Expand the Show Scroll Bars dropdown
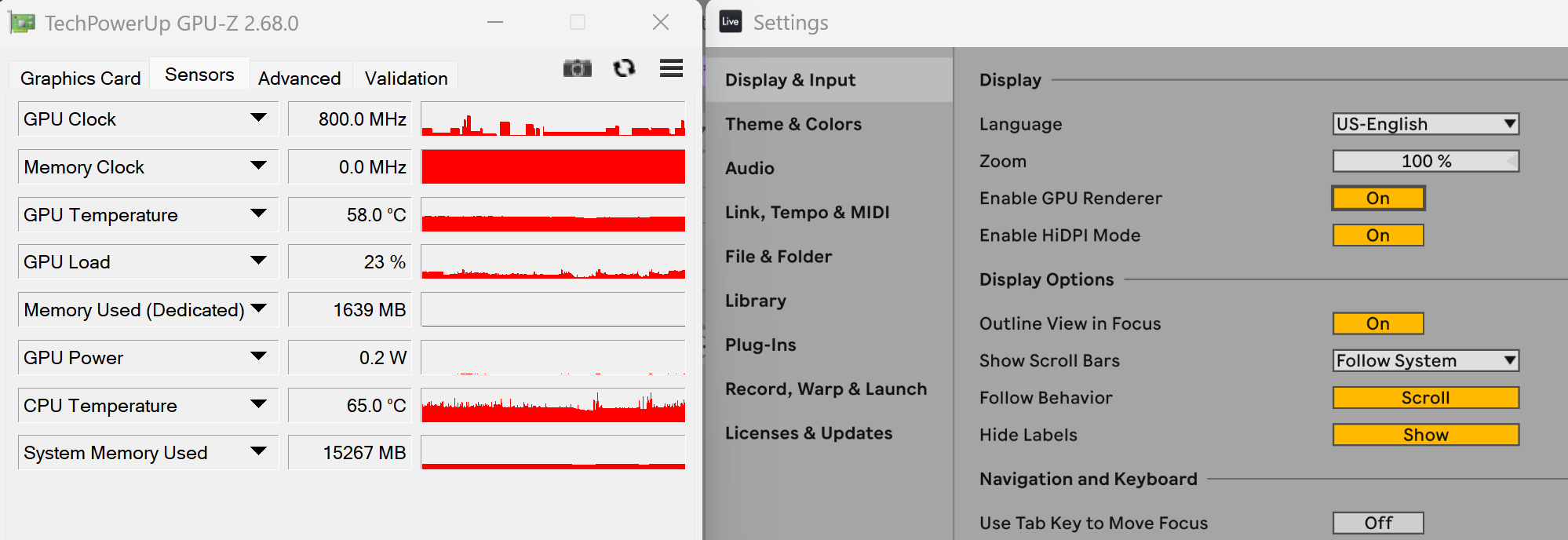 click(x=1425, y=361)
